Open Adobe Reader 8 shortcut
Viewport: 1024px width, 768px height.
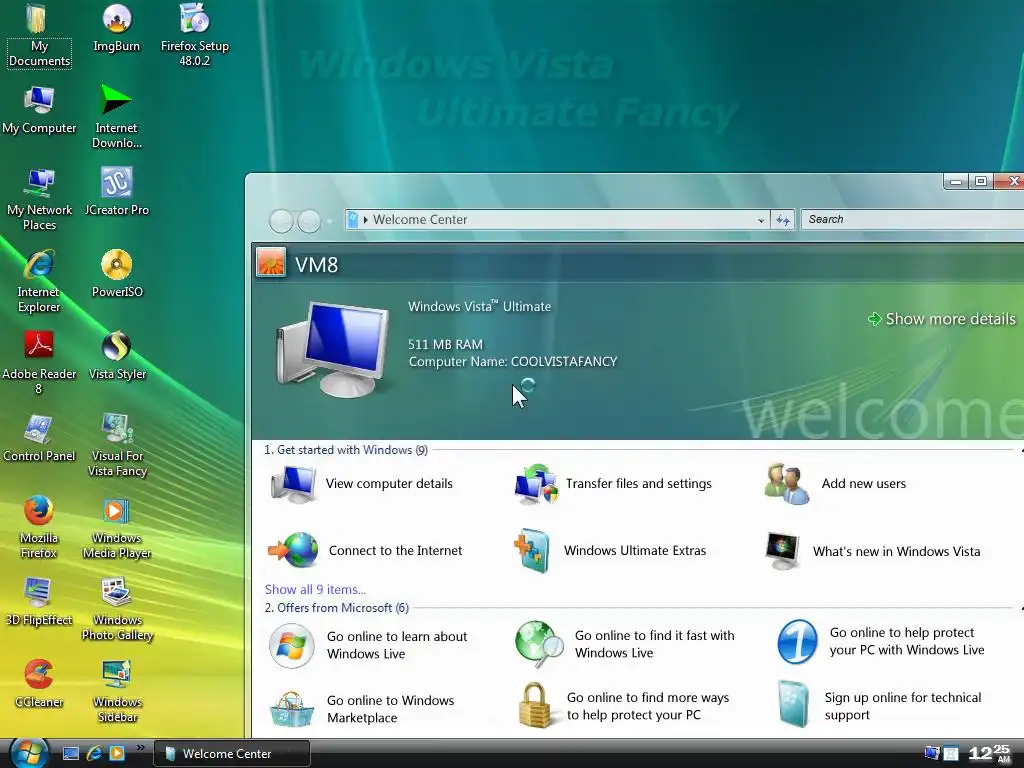click(39, 363)
